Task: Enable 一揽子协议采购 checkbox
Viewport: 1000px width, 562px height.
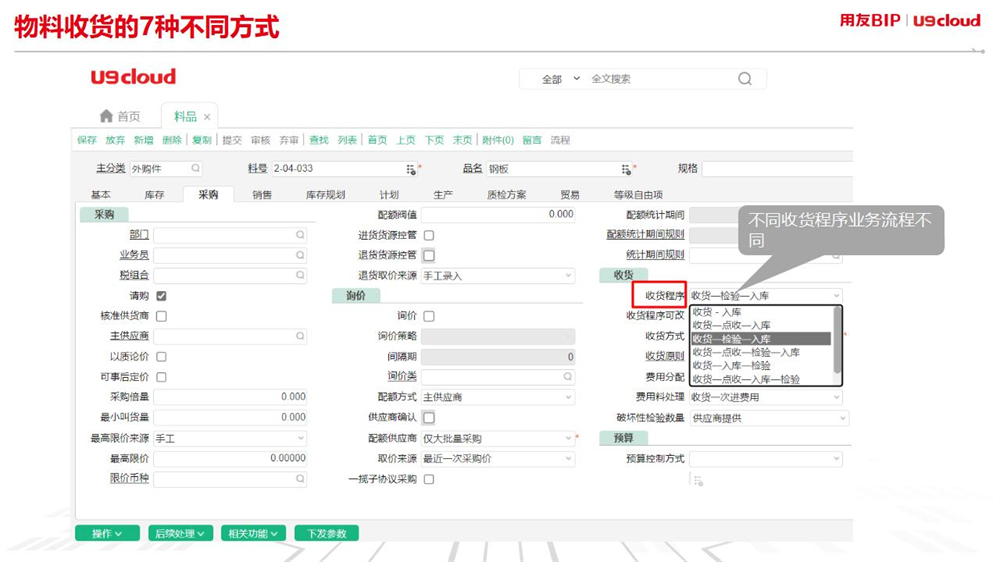Action: pos(429,479)
